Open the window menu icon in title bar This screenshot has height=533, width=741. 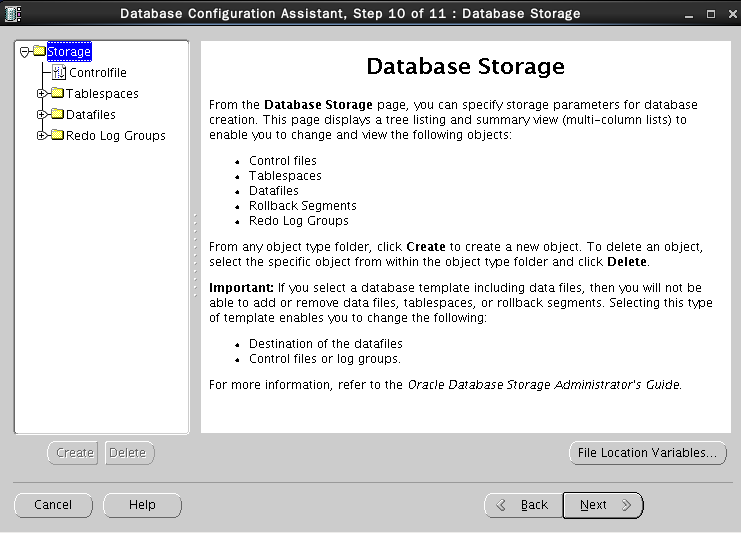pos(13,13)
